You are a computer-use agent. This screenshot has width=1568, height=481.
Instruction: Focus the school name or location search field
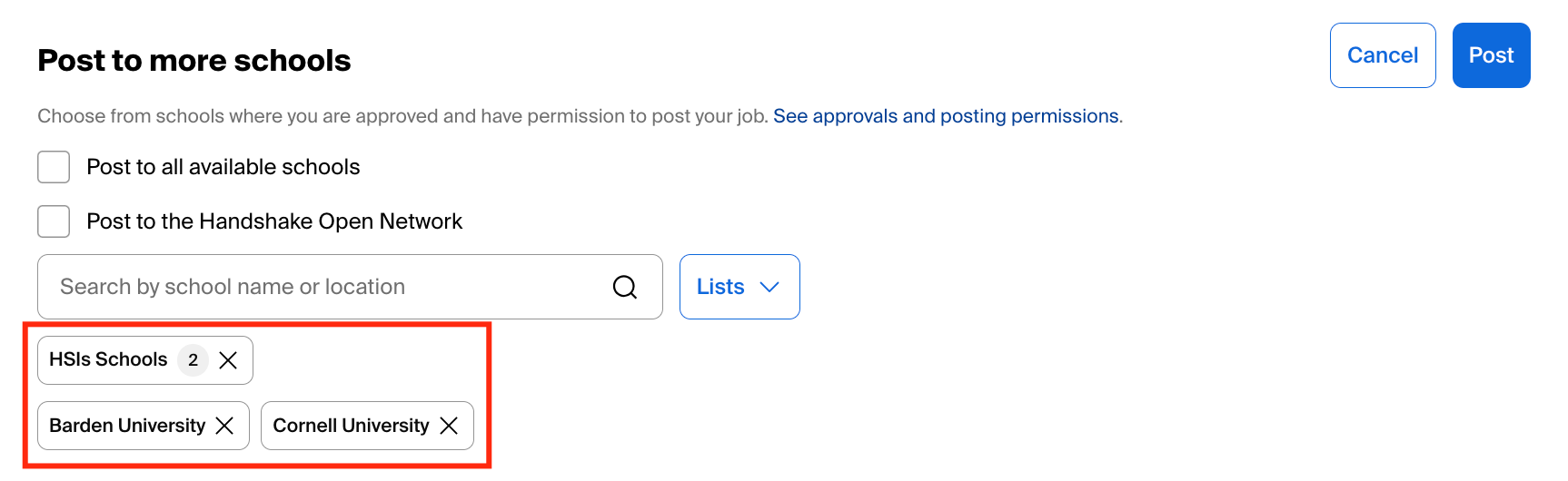[350, 287]
